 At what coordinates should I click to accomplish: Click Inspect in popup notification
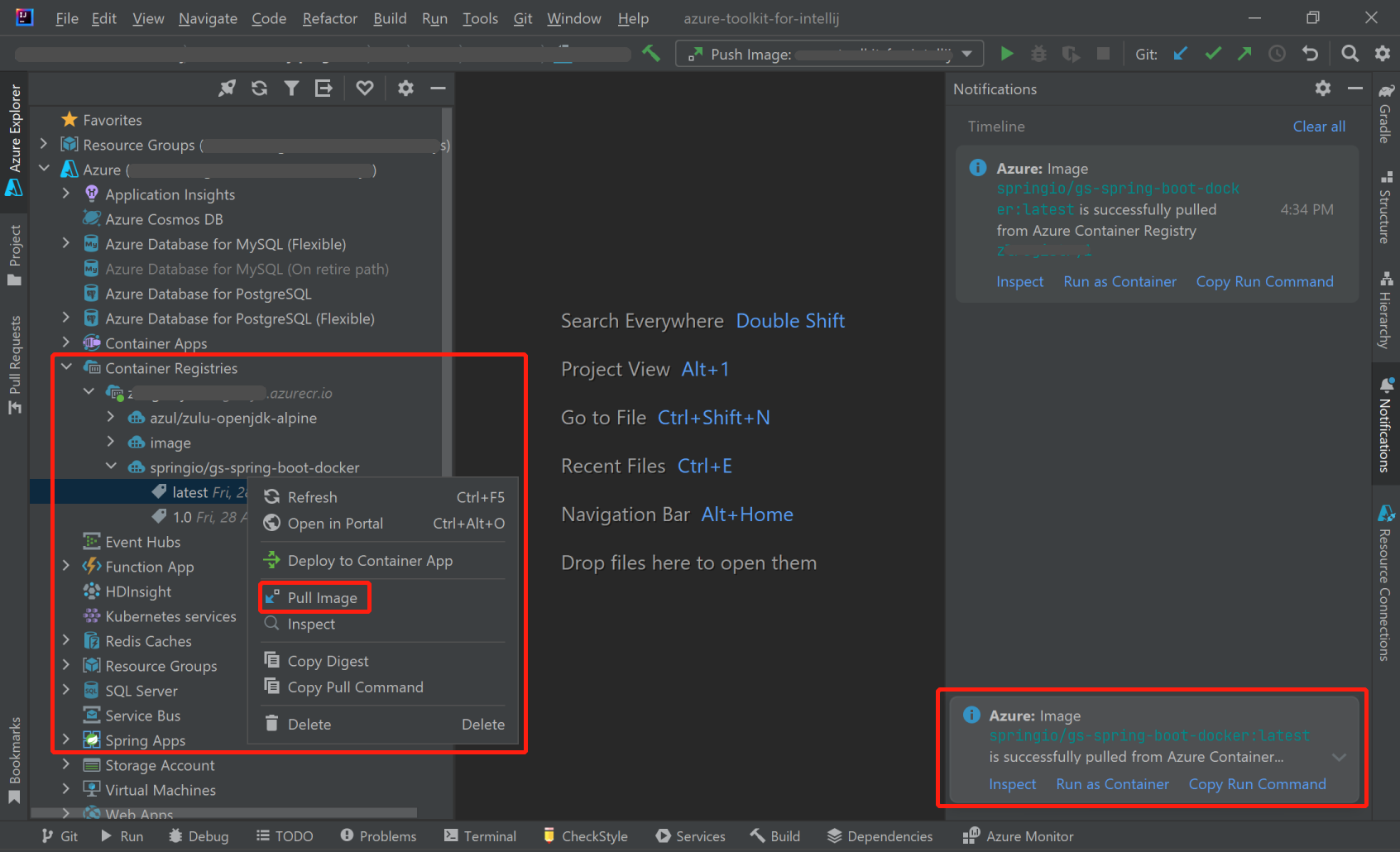(1012, 784)
